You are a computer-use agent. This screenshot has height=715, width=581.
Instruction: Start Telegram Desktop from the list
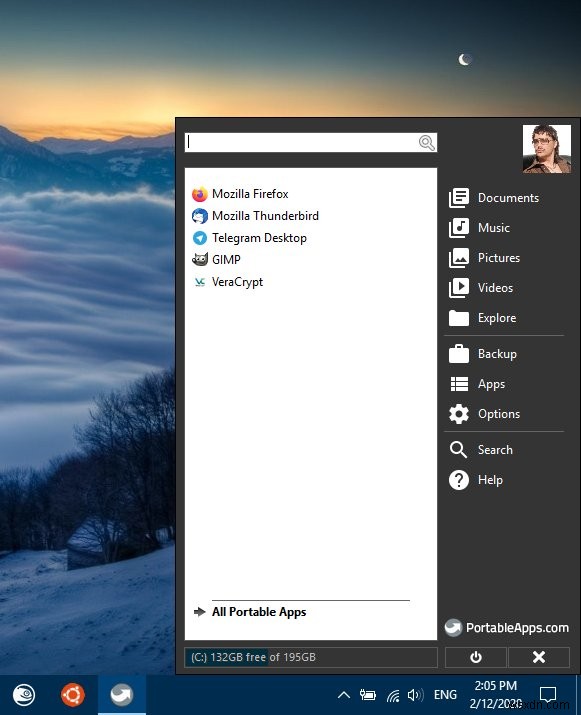click(x=249, y=238)
